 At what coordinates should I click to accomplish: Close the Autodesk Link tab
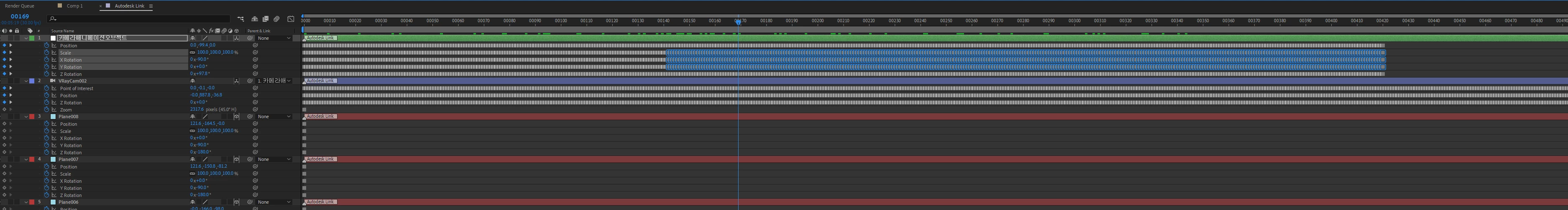click(100, 6)
